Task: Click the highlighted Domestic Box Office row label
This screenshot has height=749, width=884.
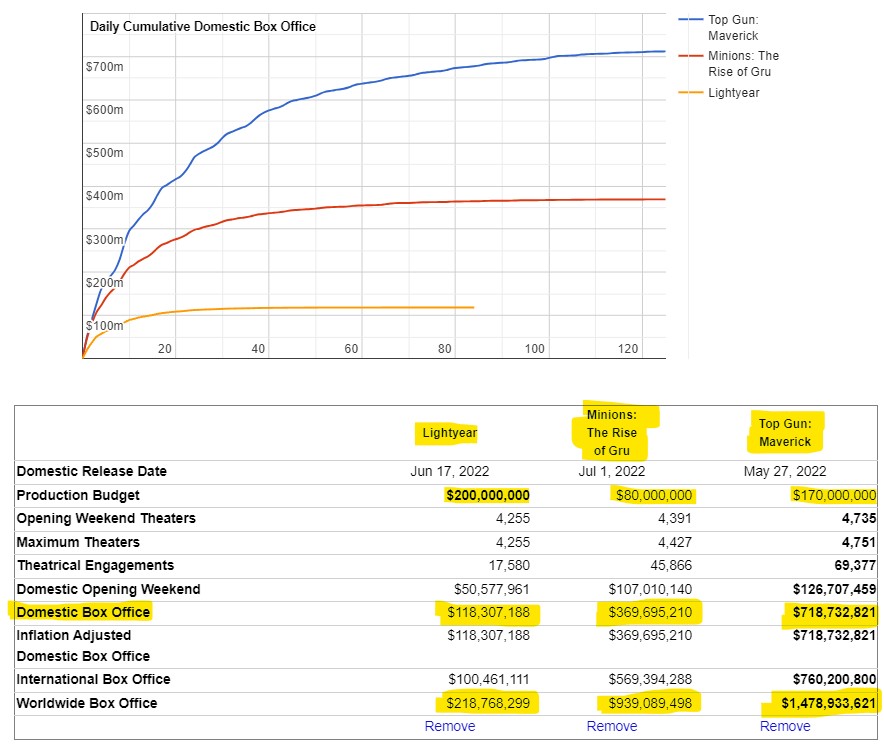Action: (x=83, y=612)
